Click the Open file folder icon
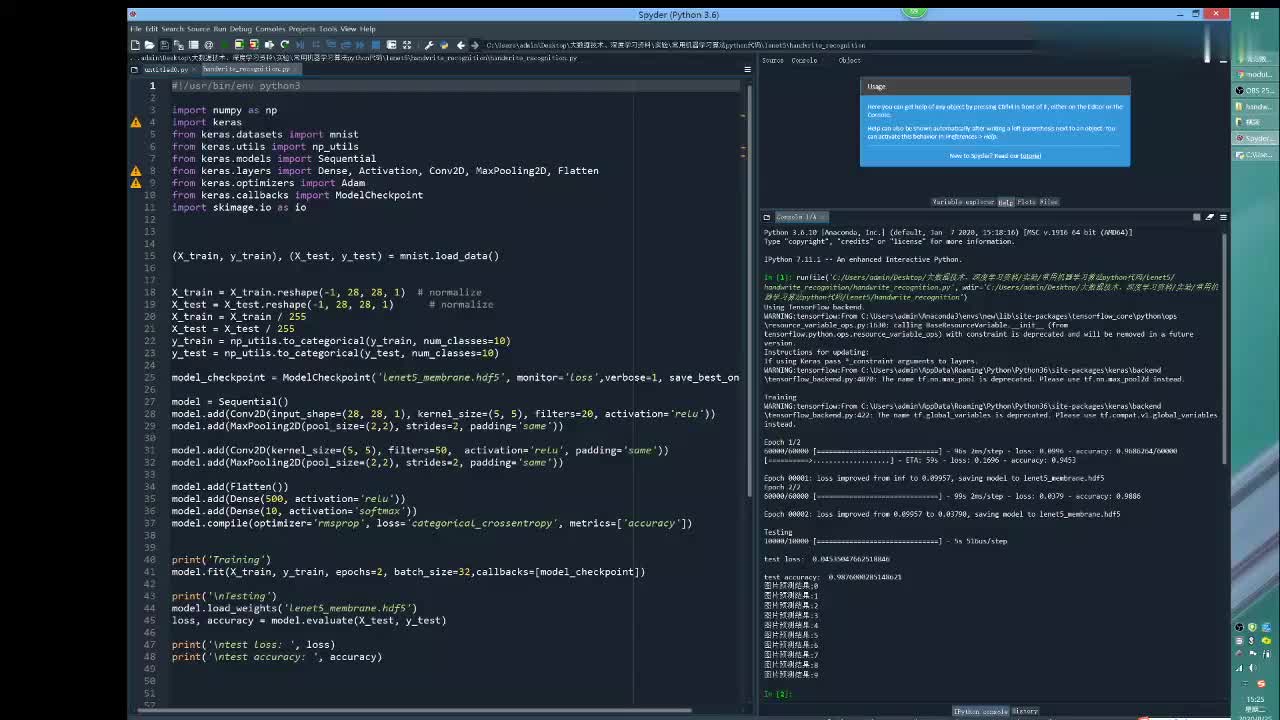 [x=149, y=45]
